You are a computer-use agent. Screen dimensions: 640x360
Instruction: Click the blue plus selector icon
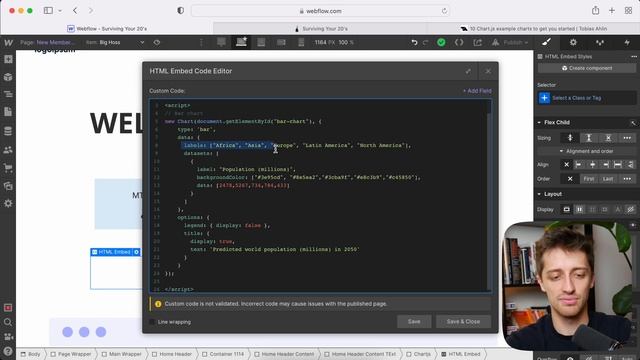click(544, 98)
